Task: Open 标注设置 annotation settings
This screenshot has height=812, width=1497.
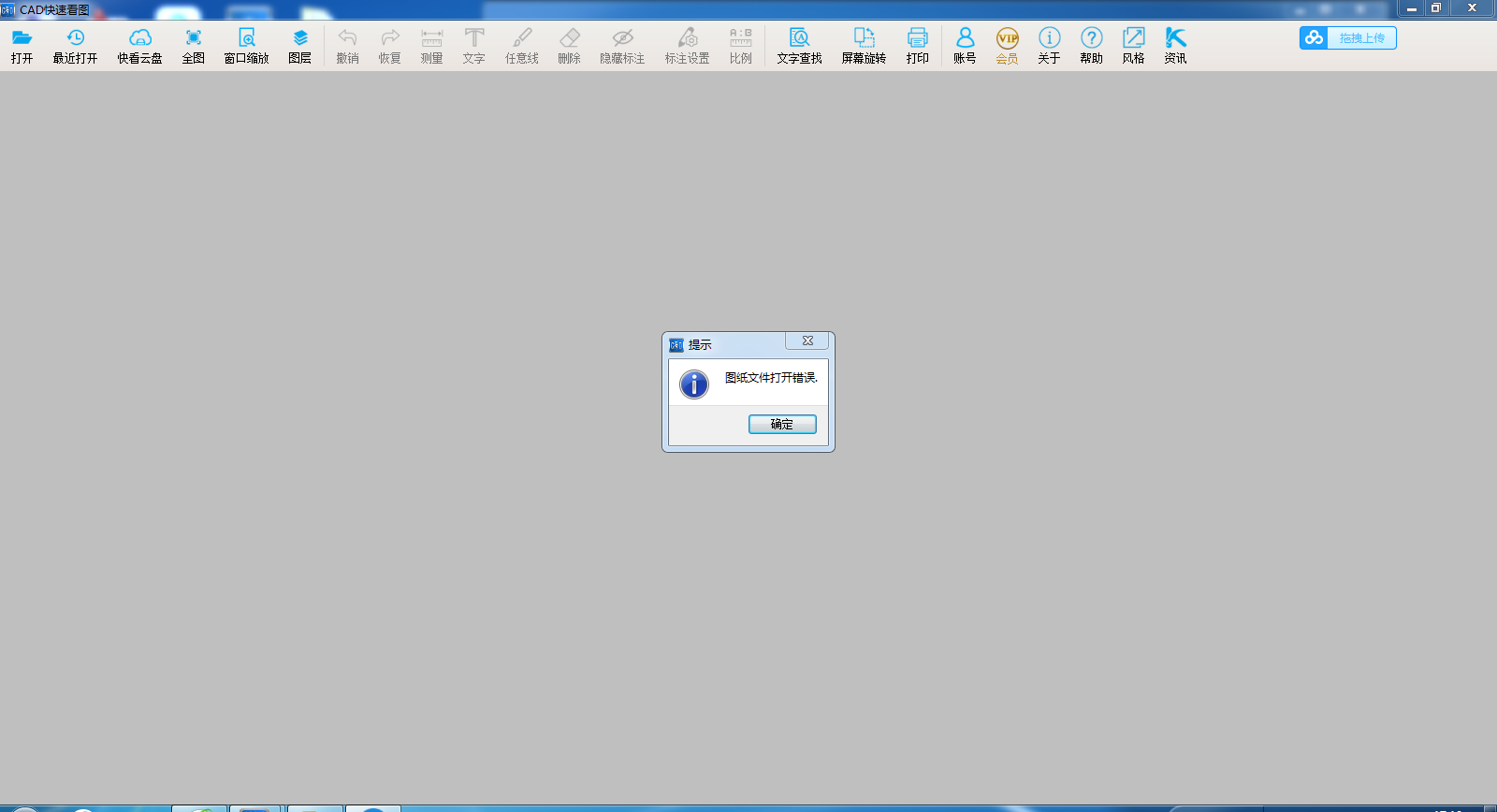Action: coord(688,46)
